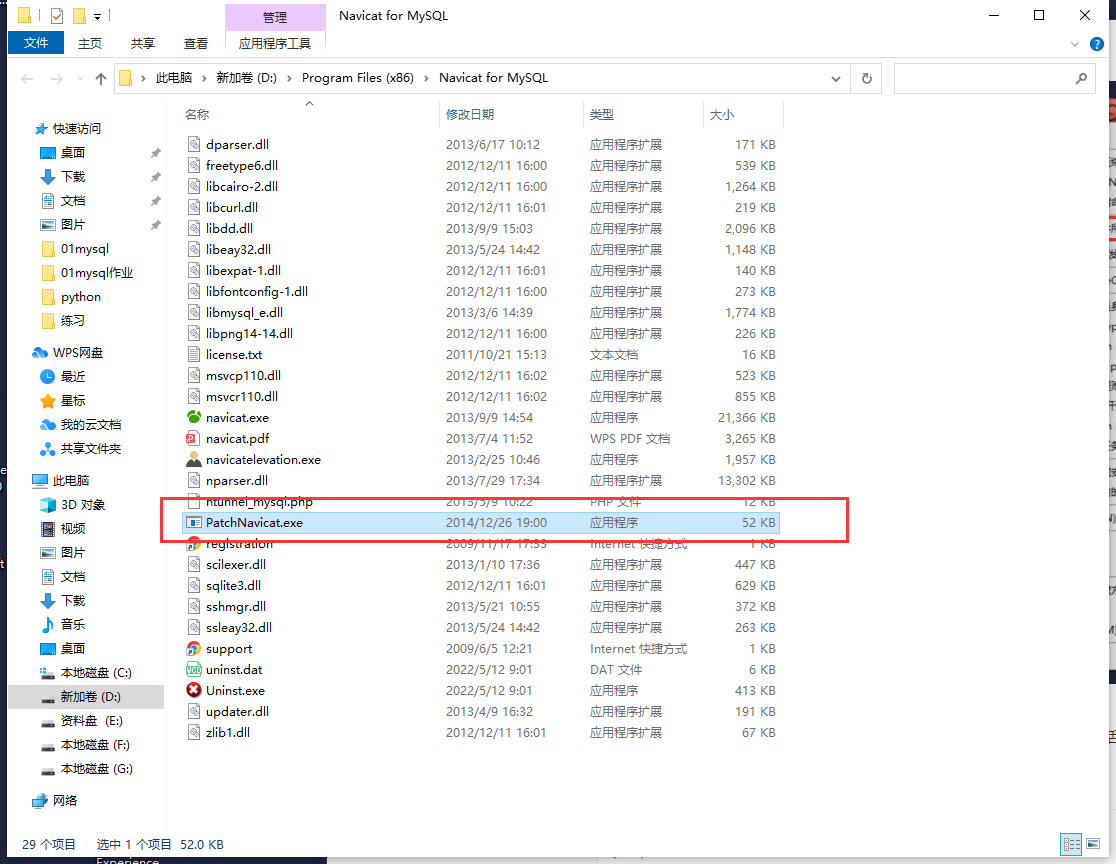Click Properties icon in quick access toolbar
The width and height of the screenshot is (1116, 864).
[x=57, y=15]
